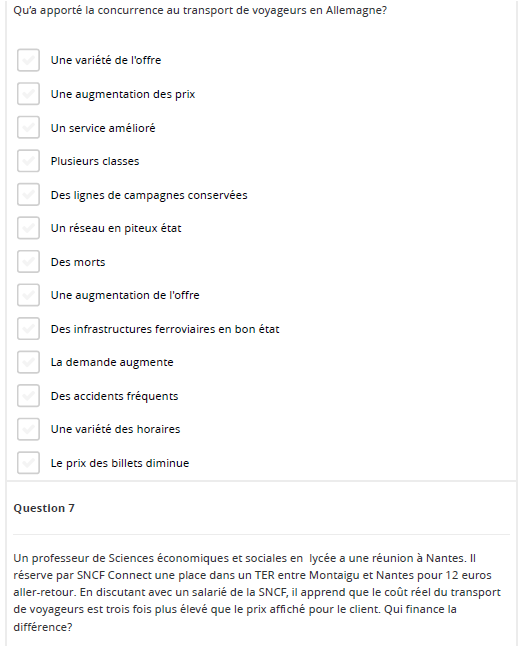Click the label 'La demande augmente'
The image size is (523, 646).
112,362
